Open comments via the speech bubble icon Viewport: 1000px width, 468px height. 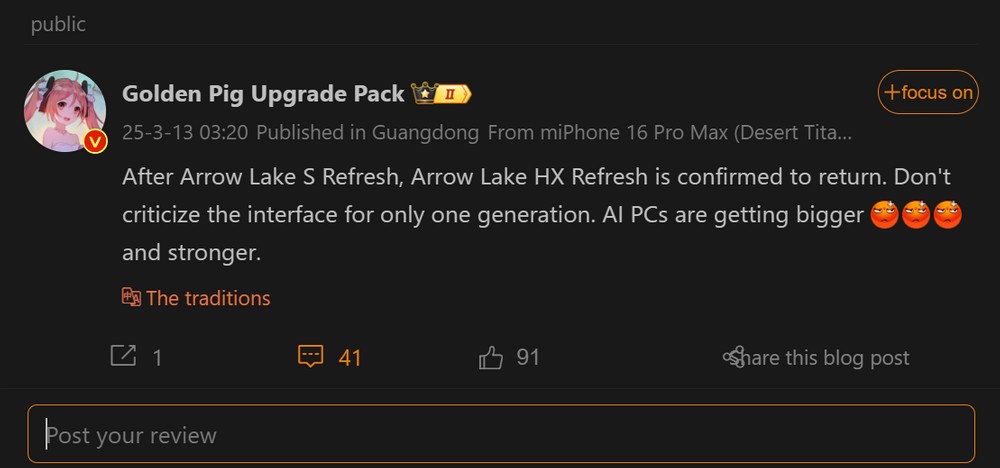pyautogui.click(x=311, y=356)
